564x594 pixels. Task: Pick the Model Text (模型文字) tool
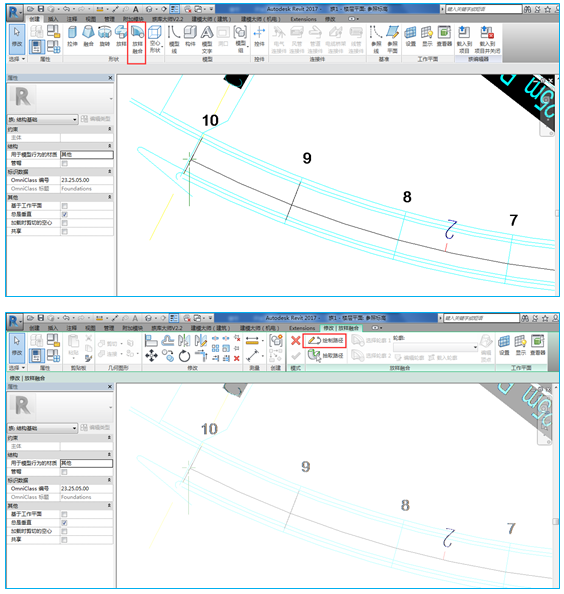pos(207,39)
